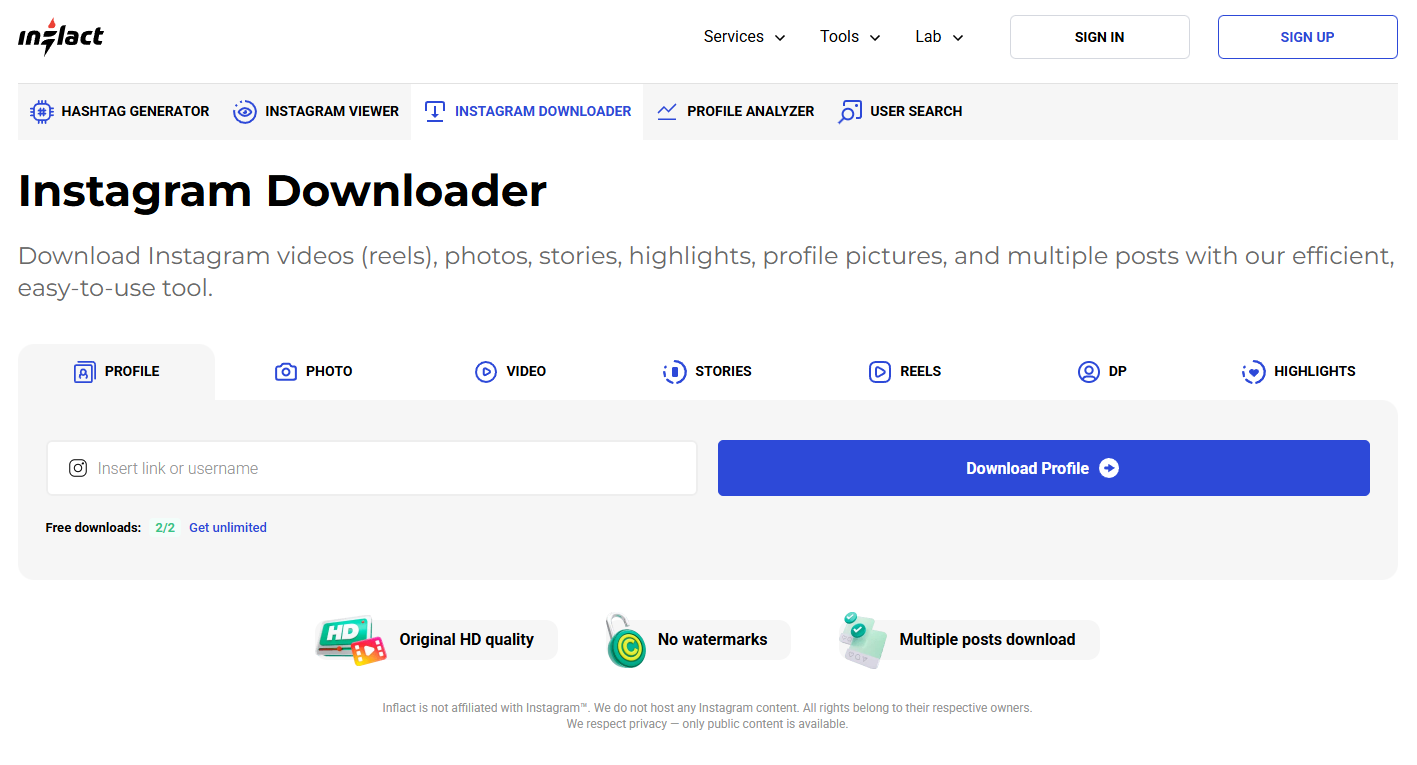Click the arrow icon on Download Profile

(1109, 468)
